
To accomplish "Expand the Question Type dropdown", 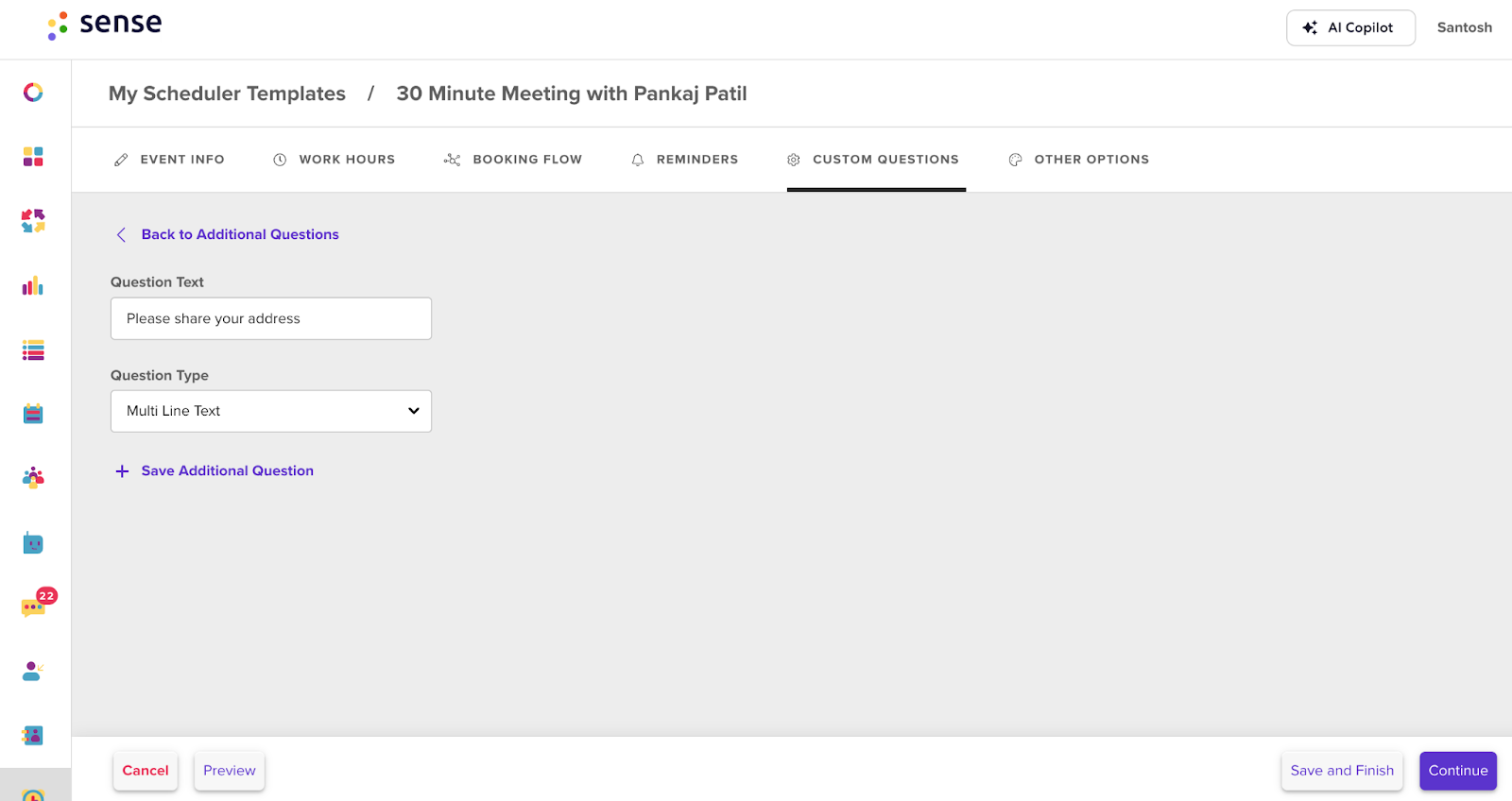I will [x=271, y=411].
